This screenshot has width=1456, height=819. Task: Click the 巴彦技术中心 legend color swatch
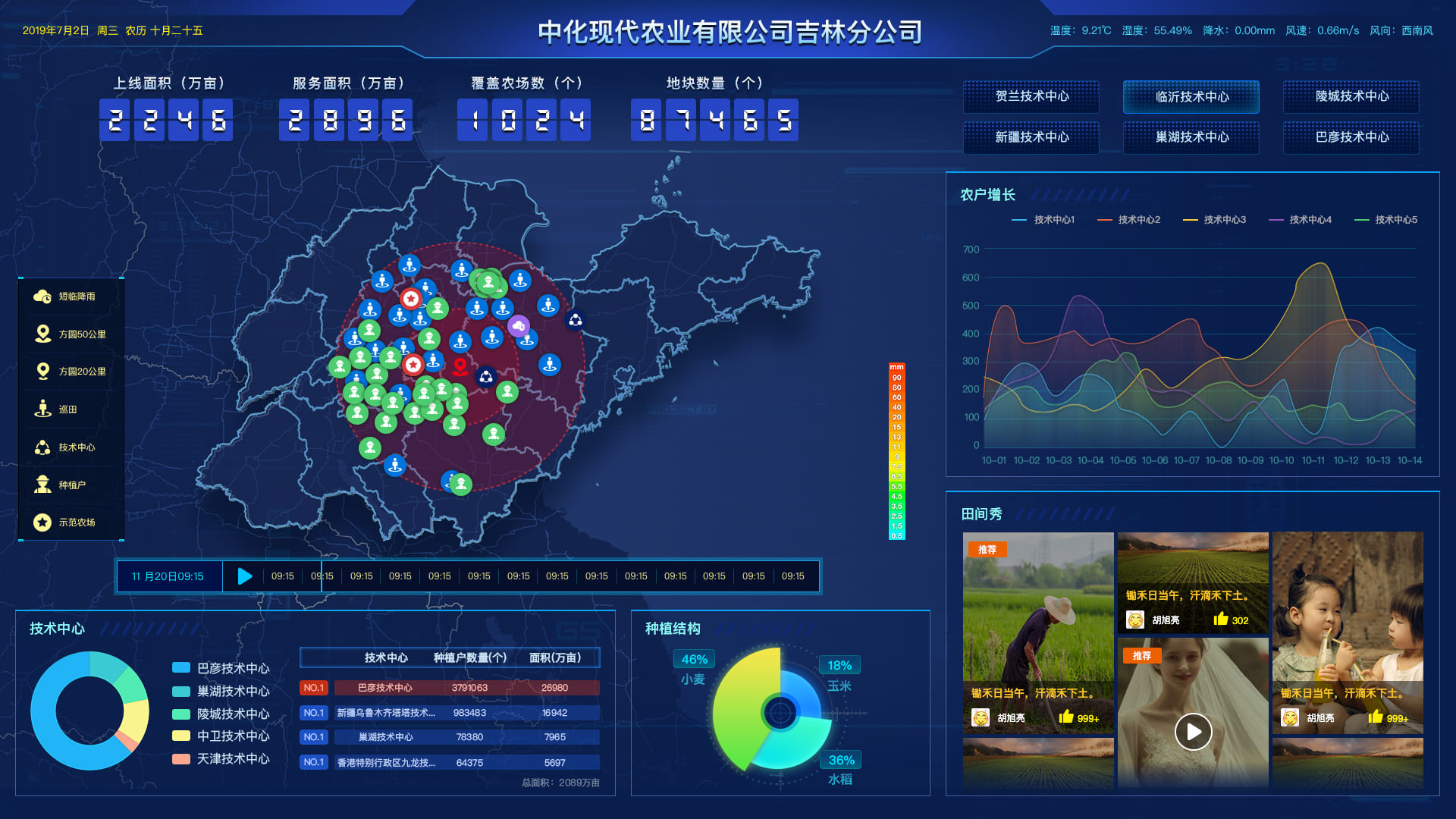tap(181, 668)
